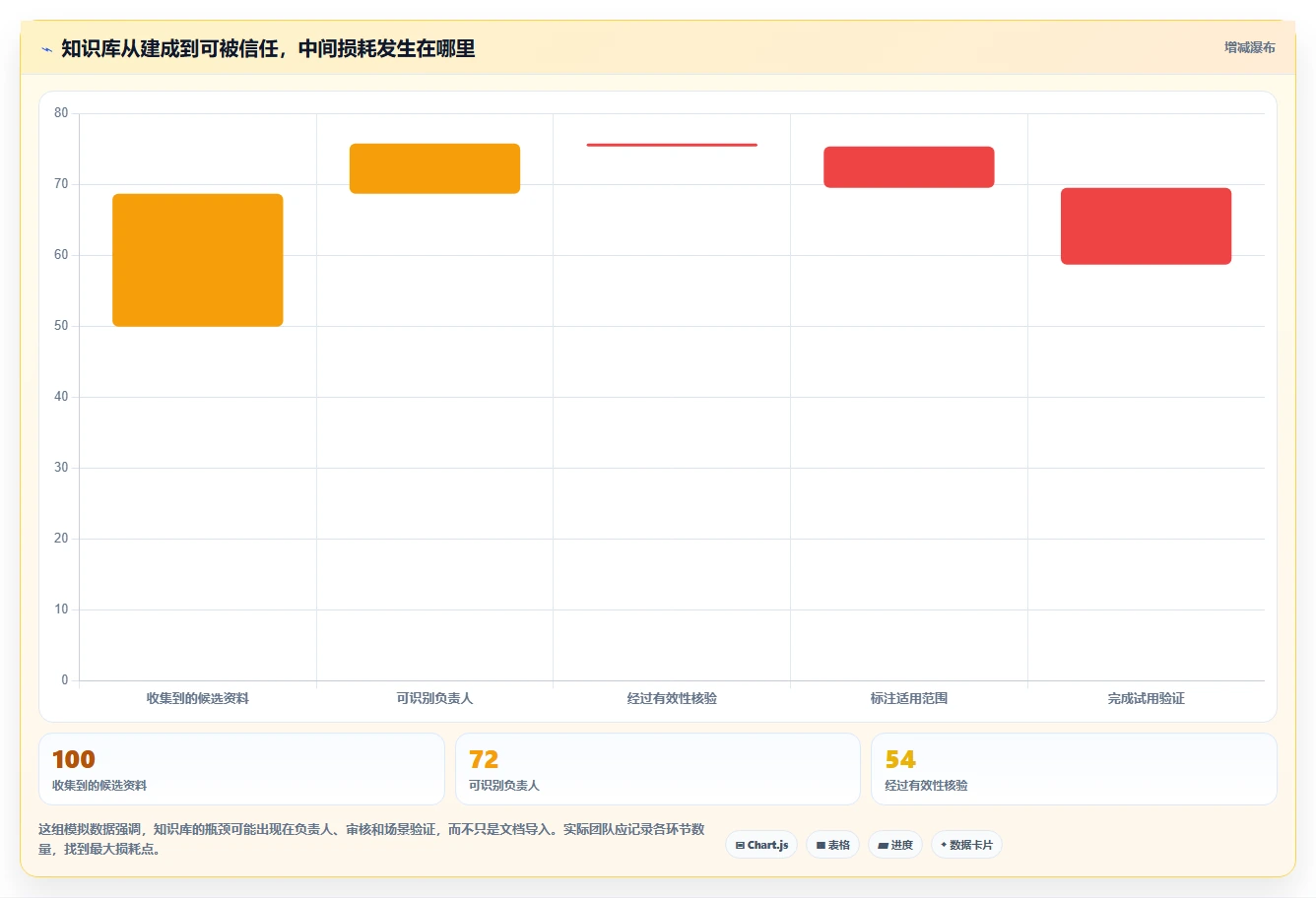The height and width of the screenshot is (898, 1316).
Task: Click the lightning icon beside the chart title
Action: [46, 49]
